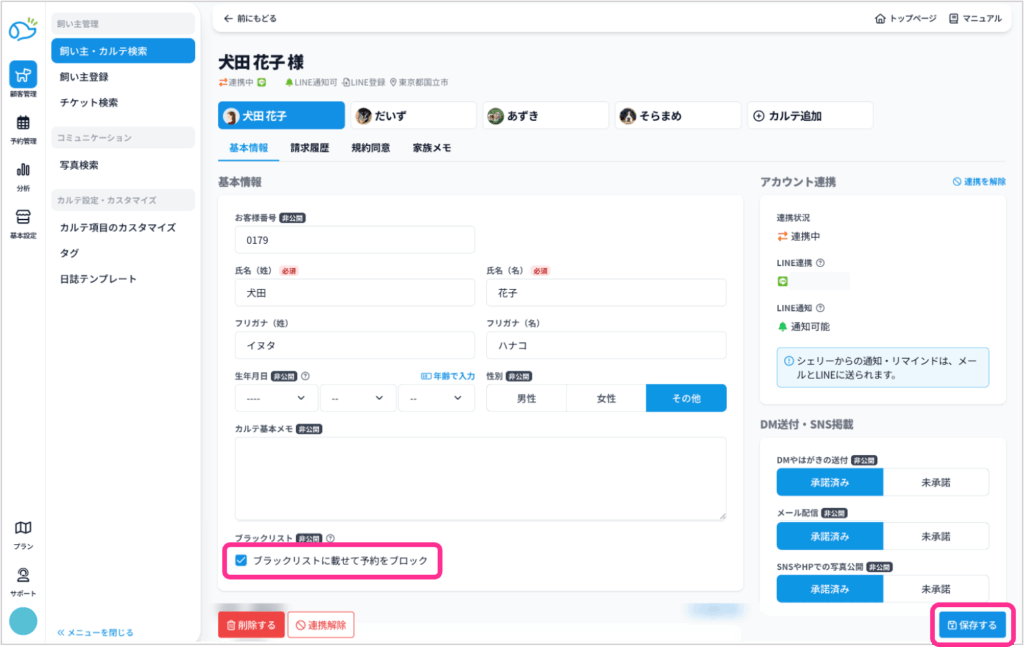This screenshot has width=1024, height=647.
Task: Open the 顧客管理 sidebar icon
Action: [x=23, y=75]
